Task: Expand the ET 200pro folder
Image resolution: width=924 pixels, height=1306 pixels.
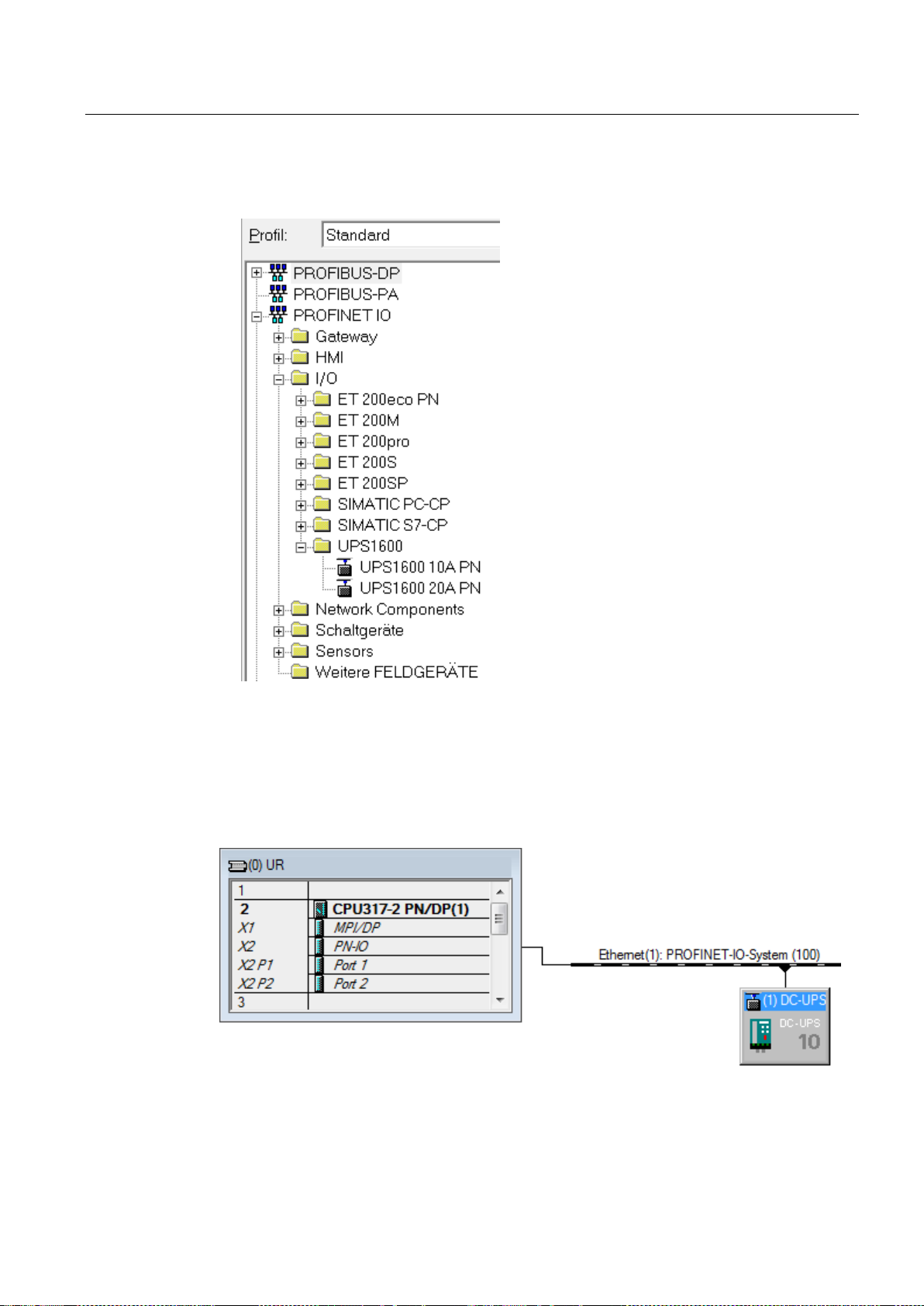Action: click(x=301, y=442)
